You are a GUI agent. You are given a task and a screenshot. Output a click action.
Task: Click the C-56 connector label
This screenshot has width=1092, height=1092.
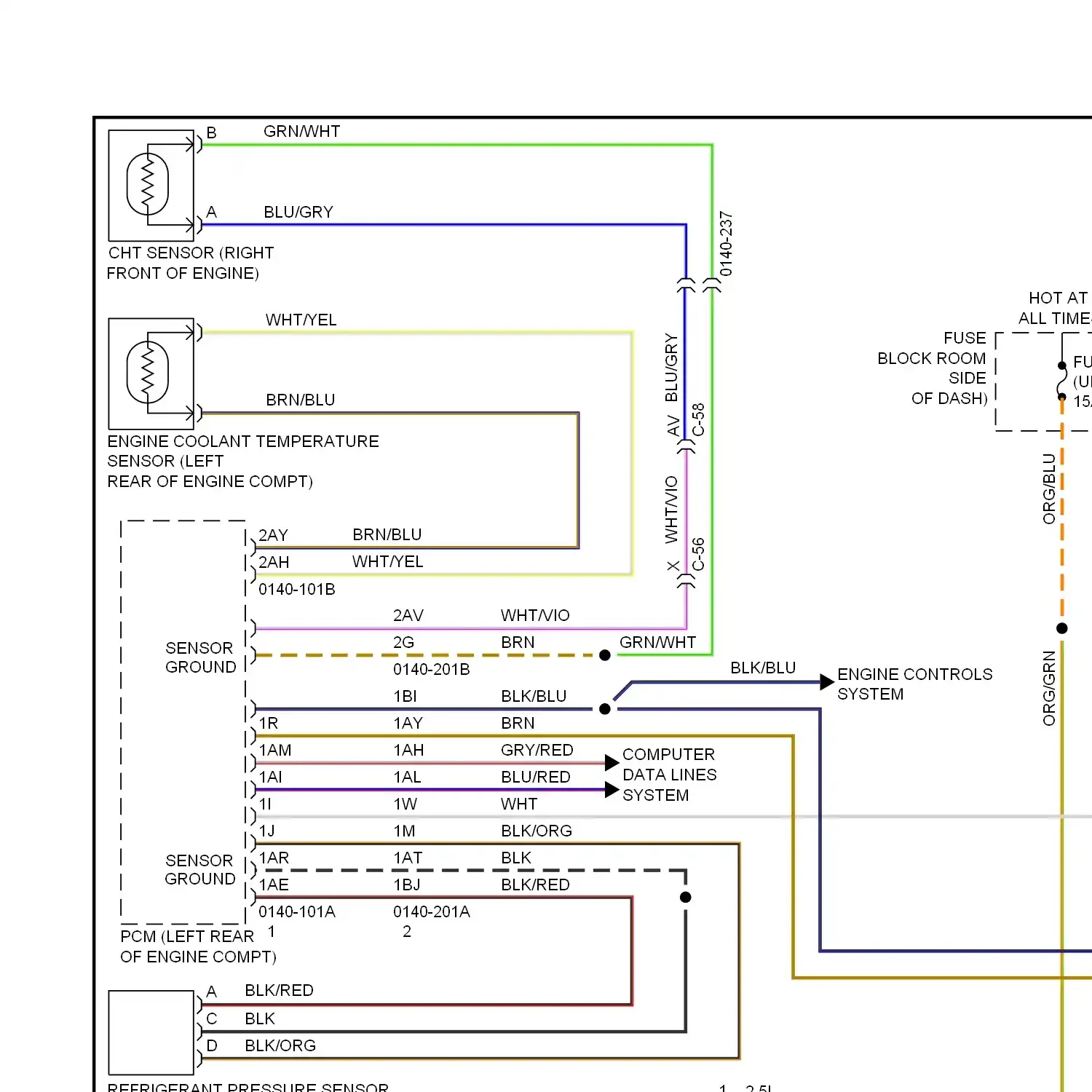click(x=698, y=554)
